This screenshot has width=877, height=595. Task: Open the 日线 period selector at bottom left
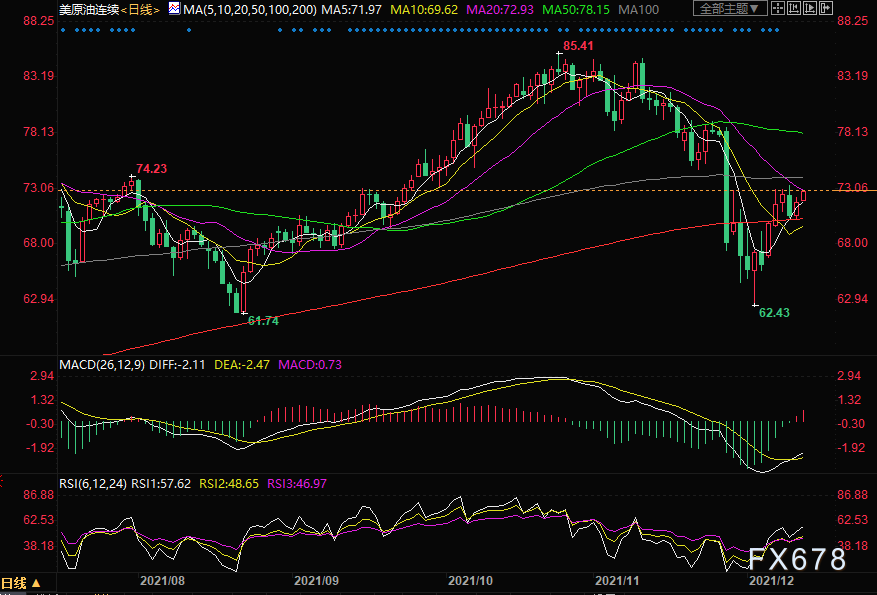(x=15, y=583)
